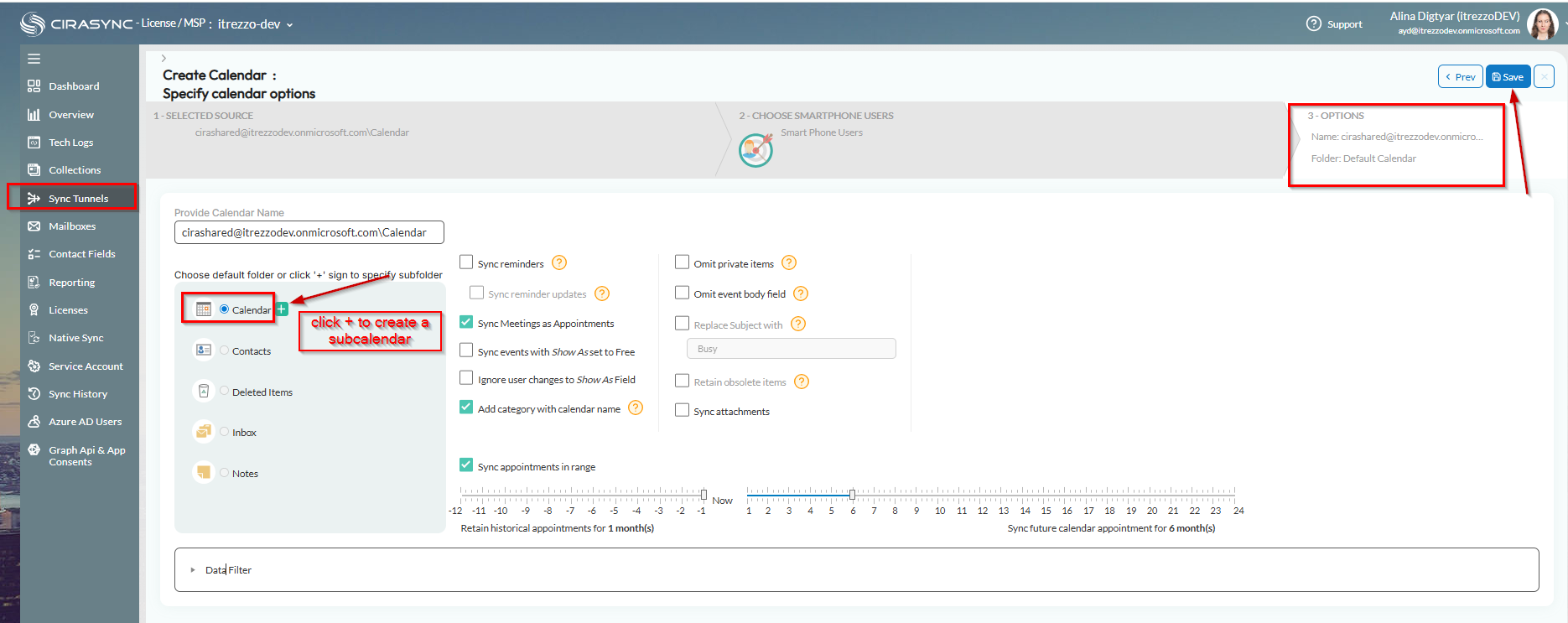Click Omit event body field help icon
This screenshot has height=623, width=1568.
[x=801, y=293]
